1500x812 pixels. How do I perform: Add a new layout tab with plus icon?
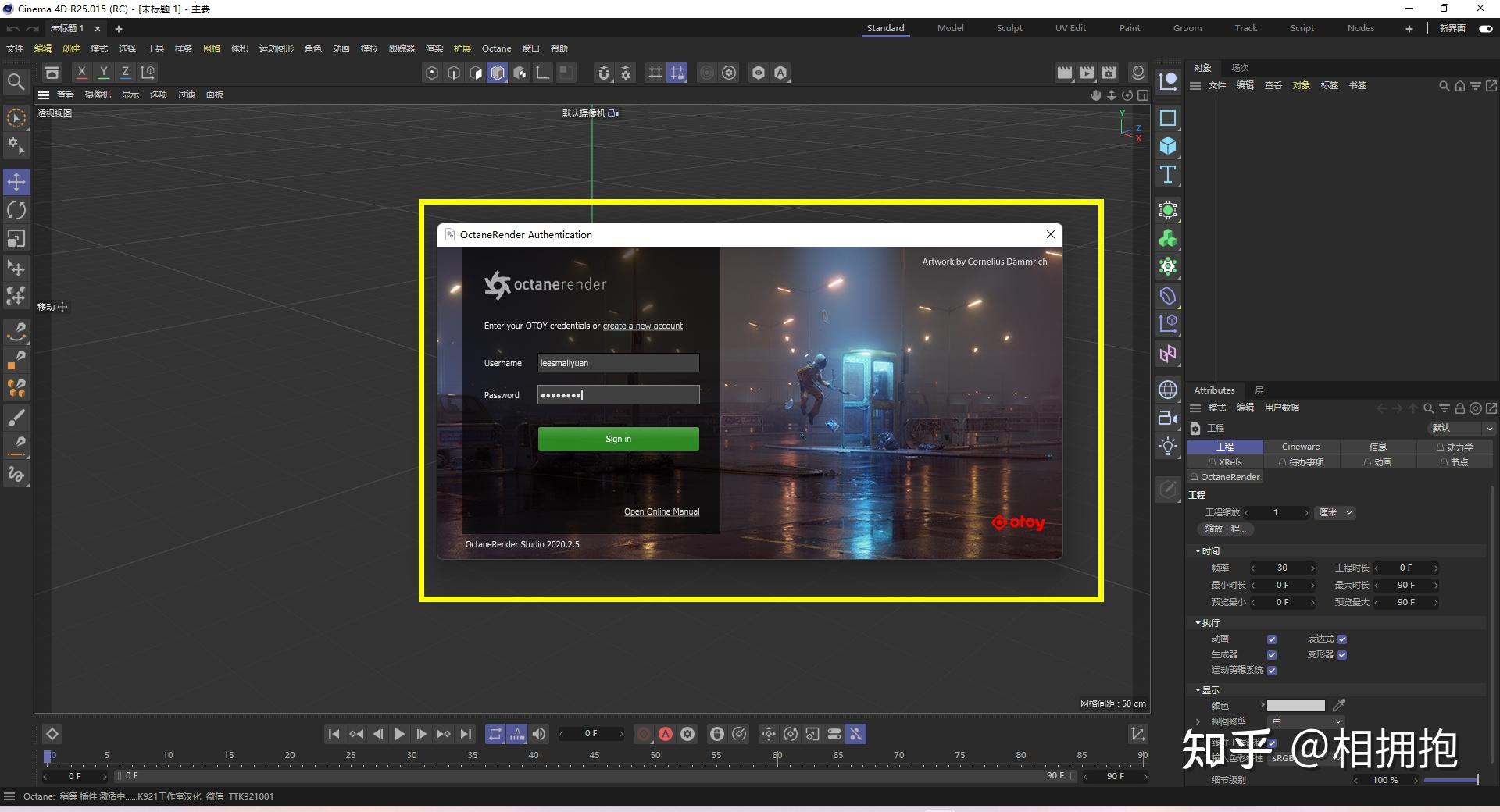pos(1409,28)
